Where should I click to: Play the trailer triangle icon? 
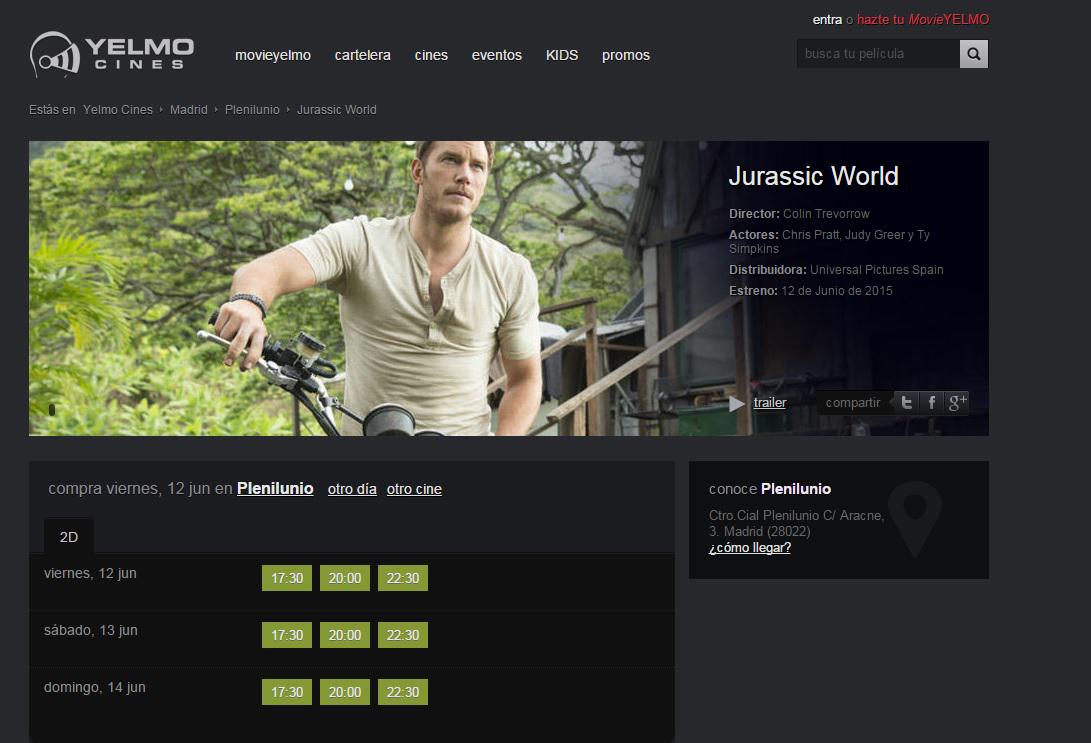coord(737,404)
